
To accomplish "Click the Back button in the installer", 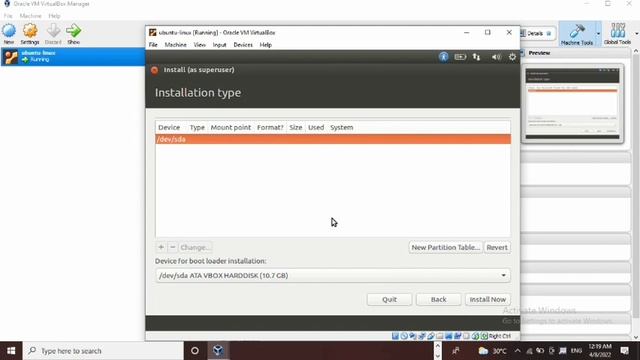I will 438,299.
